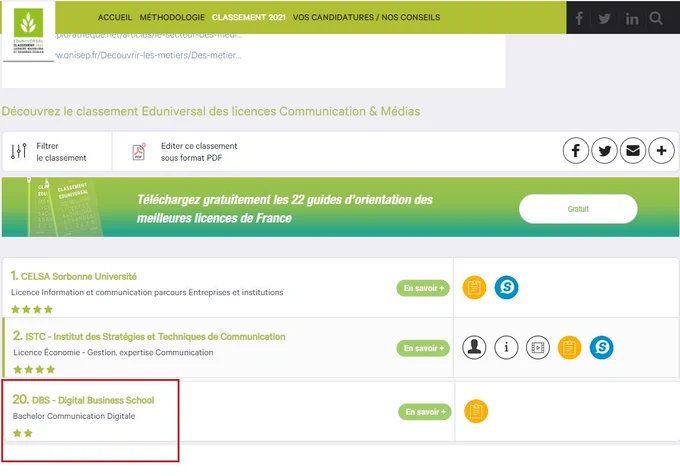Open the onisep.fr Decouvrir-les-metiers link

point(148,55)
